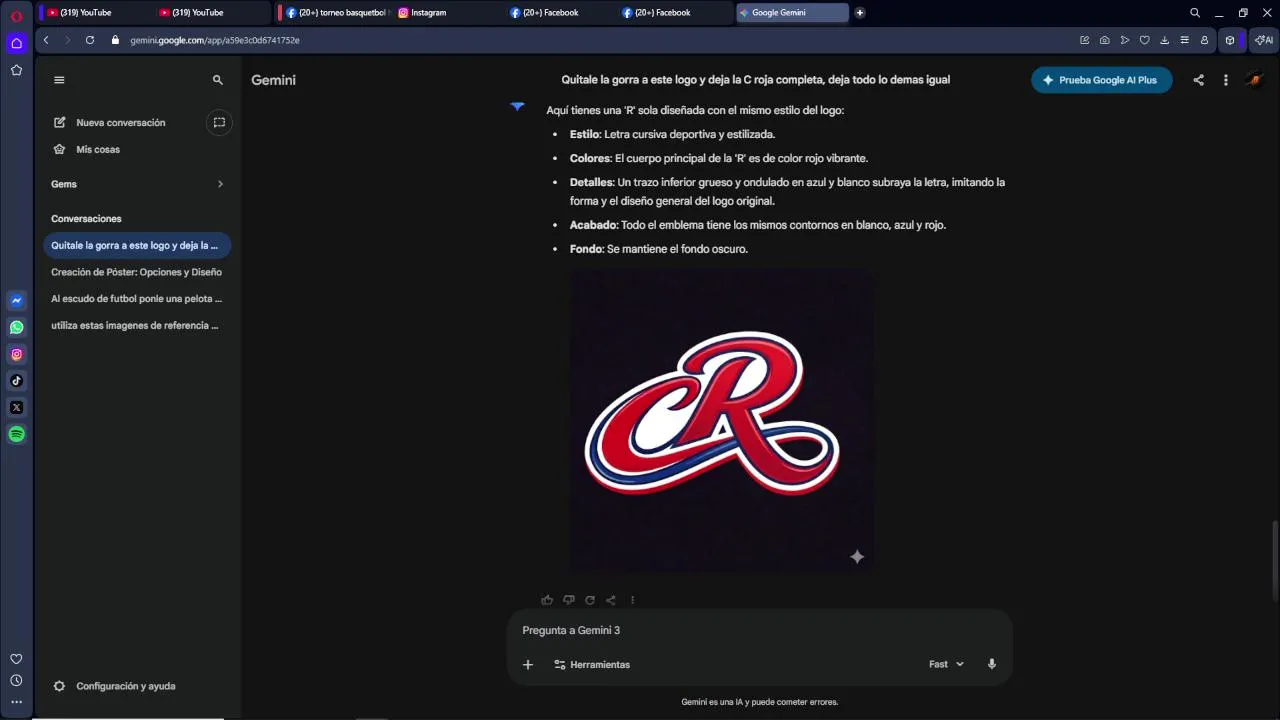The image size is (1280, 720).
Task: Open the bookmarks star in Opera sidebar
Action: [x=16, y=70]
